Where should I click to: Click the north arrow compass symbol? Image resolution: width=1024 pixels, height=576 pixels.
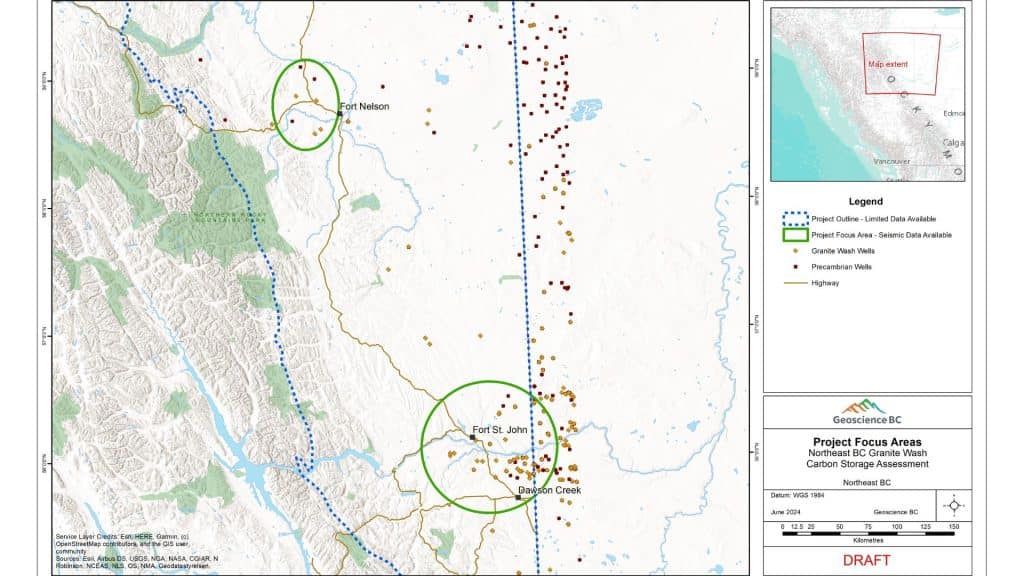(x=953, y=504)
